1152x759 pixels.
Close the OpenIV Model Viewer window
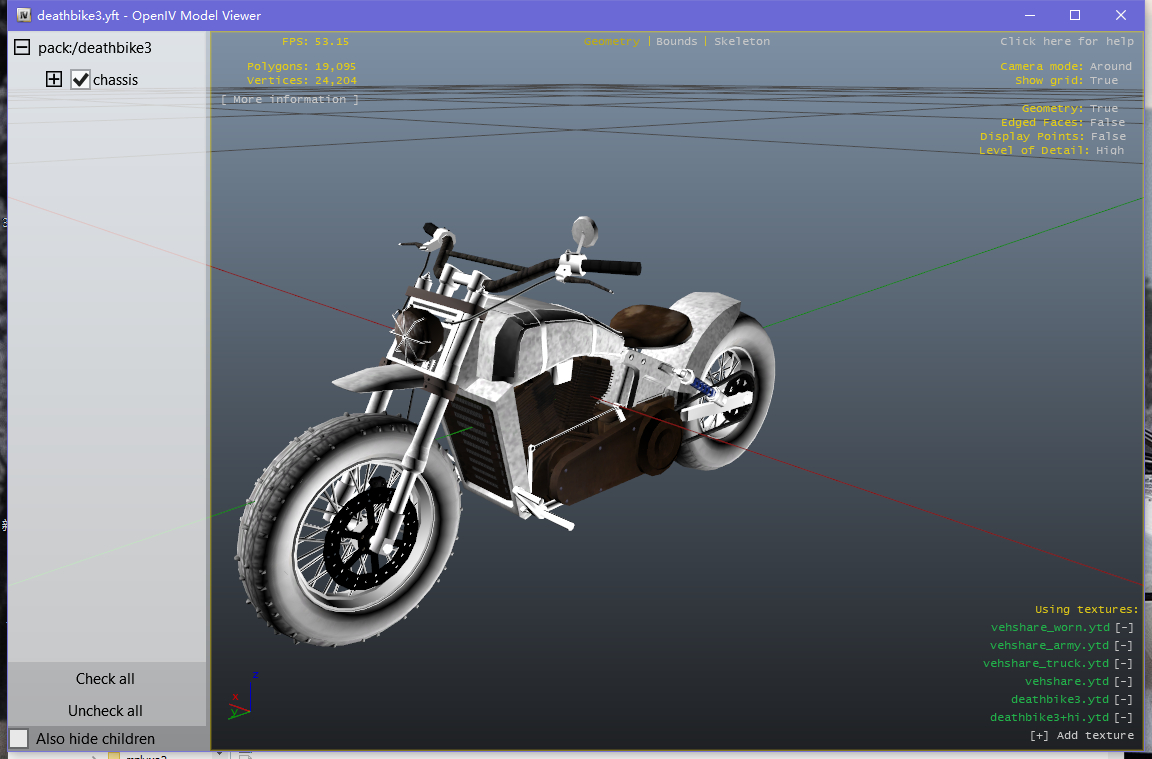click(1120, 15)
